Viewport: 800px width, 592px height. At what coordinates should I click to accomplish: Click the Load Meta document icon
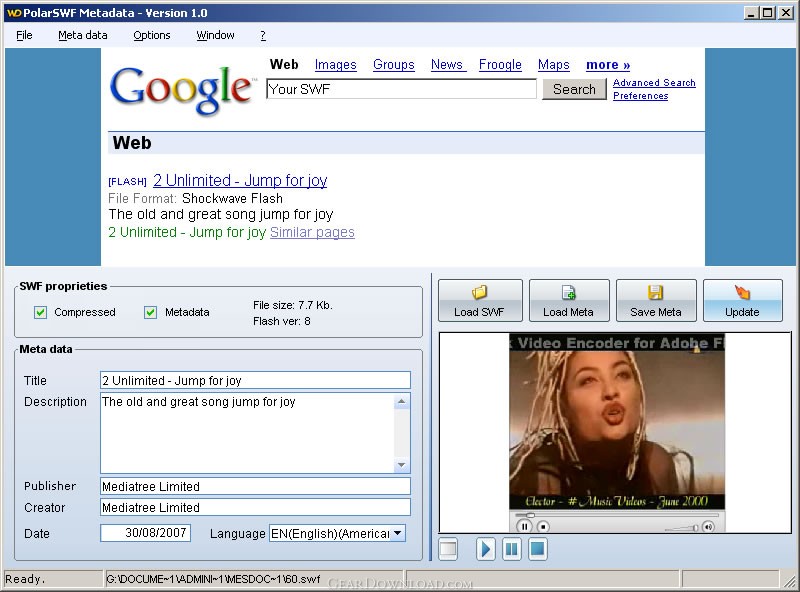coord(568,292)
